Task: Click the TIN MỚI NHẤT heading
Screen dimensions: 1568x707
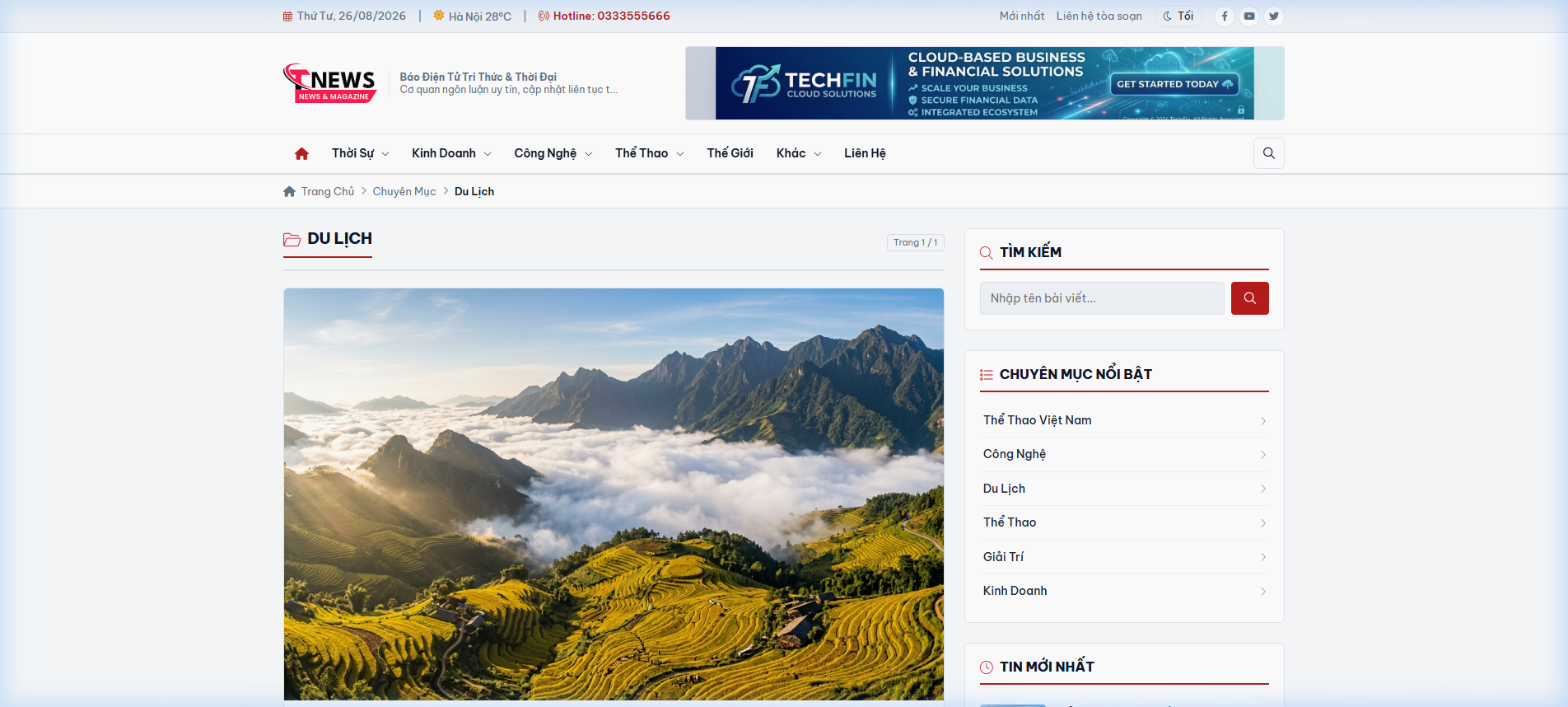Action: click(x=1047, y=667)
